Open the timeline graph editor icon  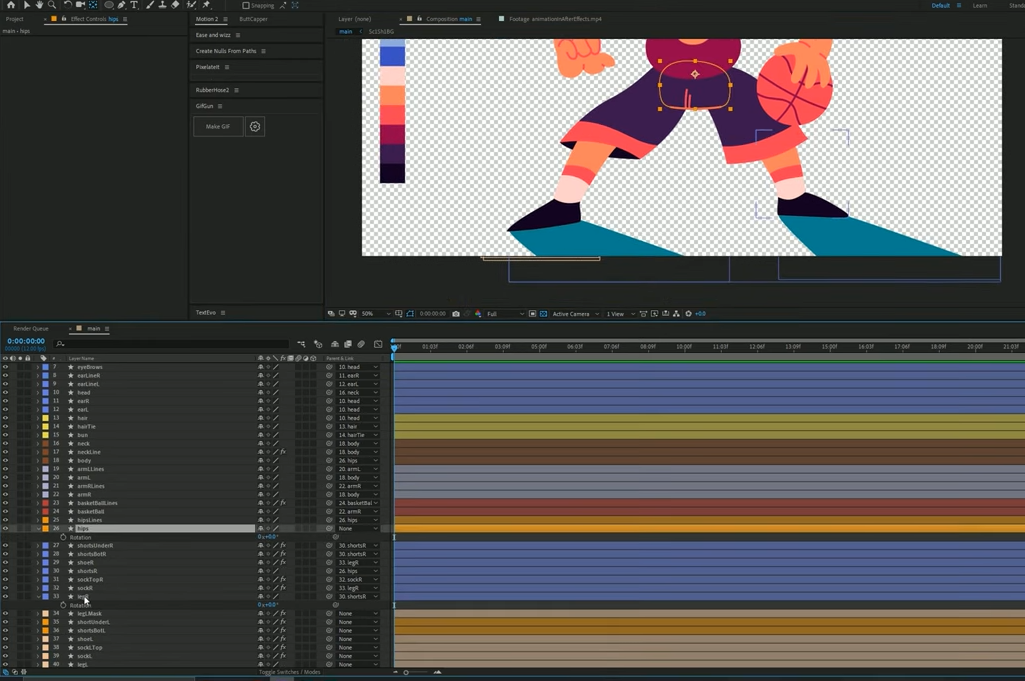tap(378, 344)
